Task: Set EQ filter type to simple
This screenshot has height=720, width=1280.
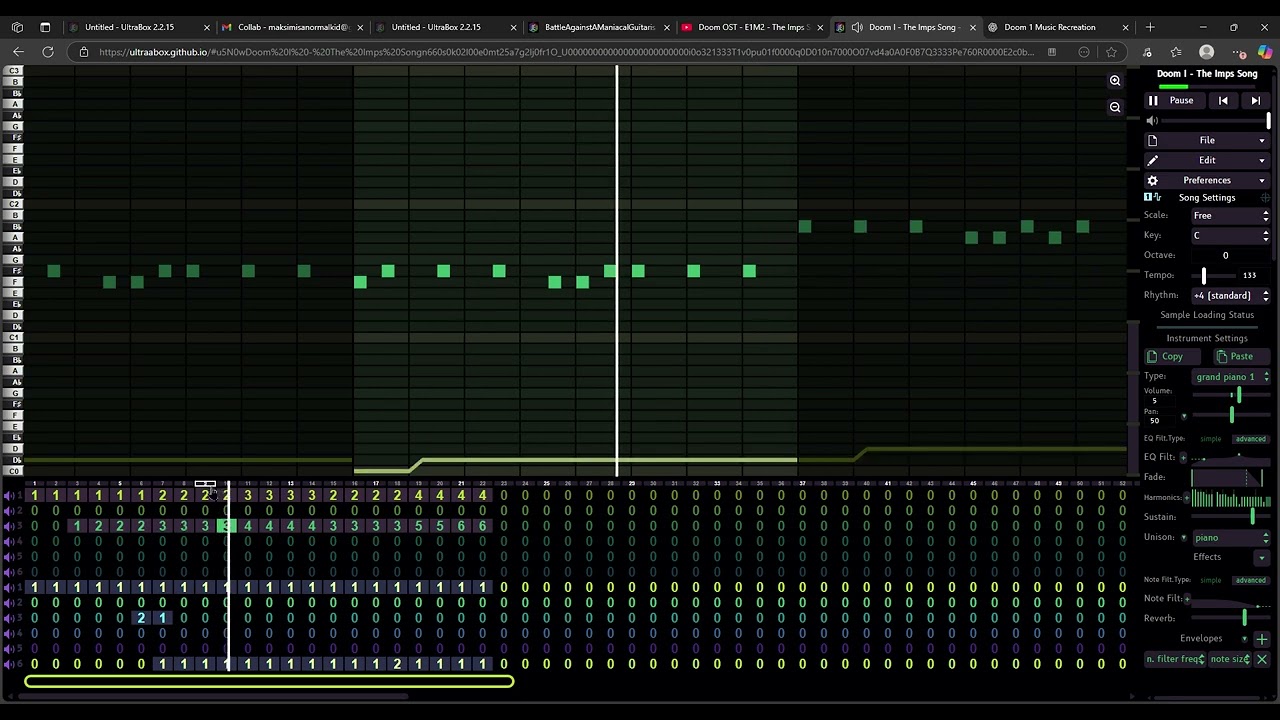Action: pyautogui.click(x=1210, y=439)
